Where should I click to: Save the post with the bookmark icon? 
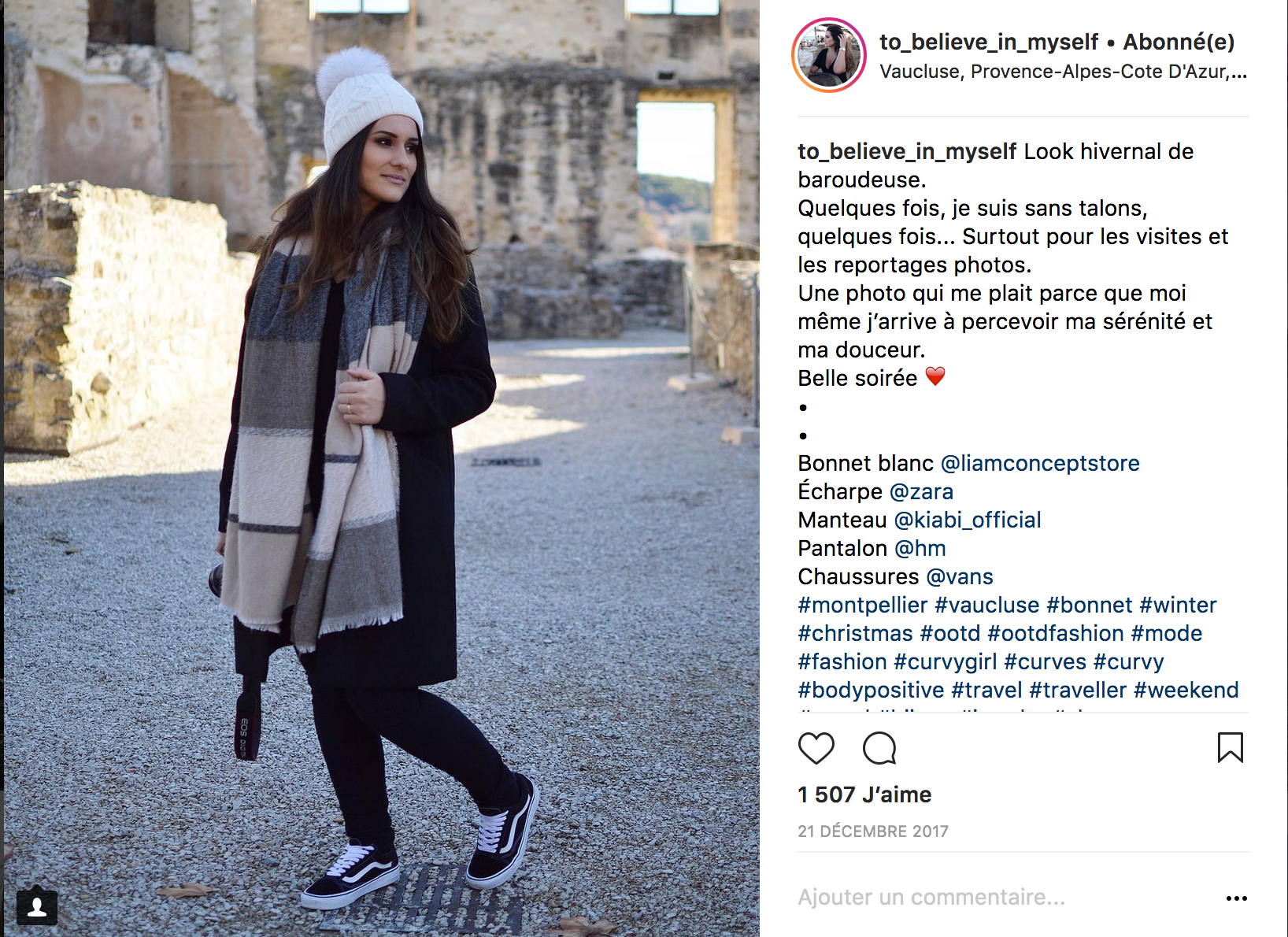[x=1230, y=747]
